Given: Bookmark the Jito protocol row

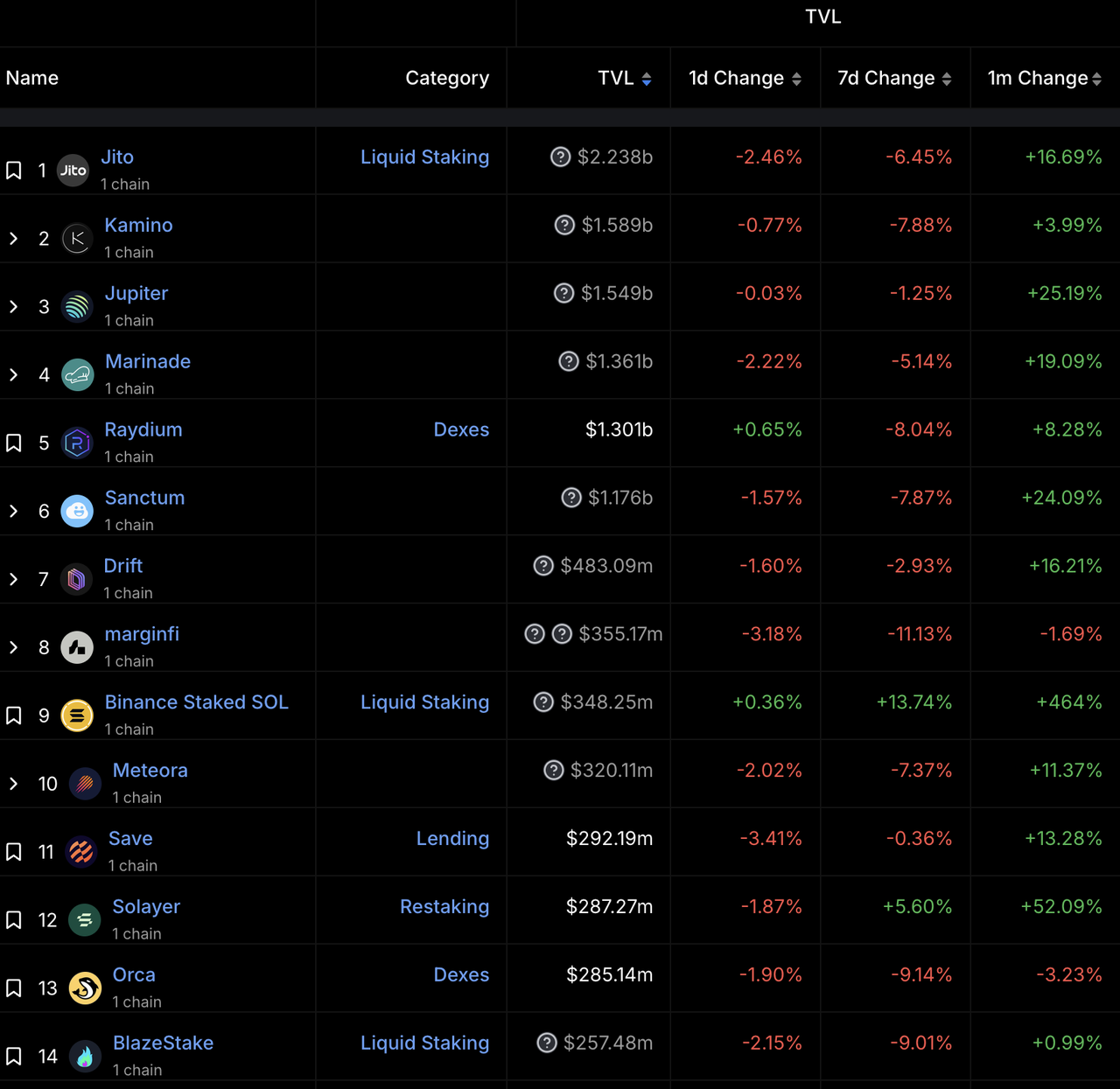Looking at the screenshot, I should 14,171.
